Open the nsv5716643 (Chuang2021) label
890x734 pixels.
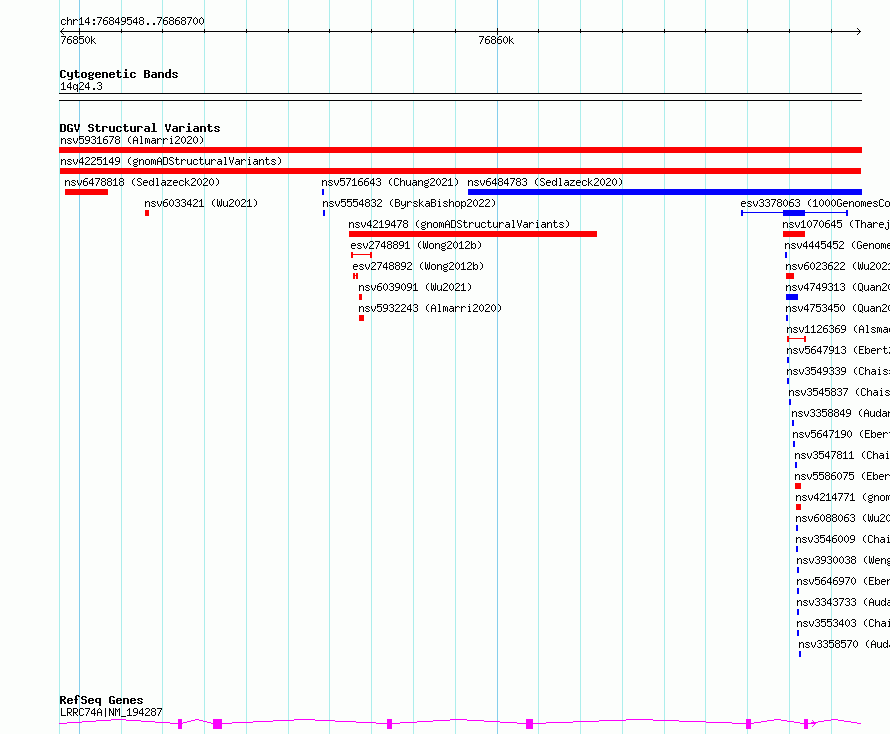pyautogui.click(x=390, y=182)
